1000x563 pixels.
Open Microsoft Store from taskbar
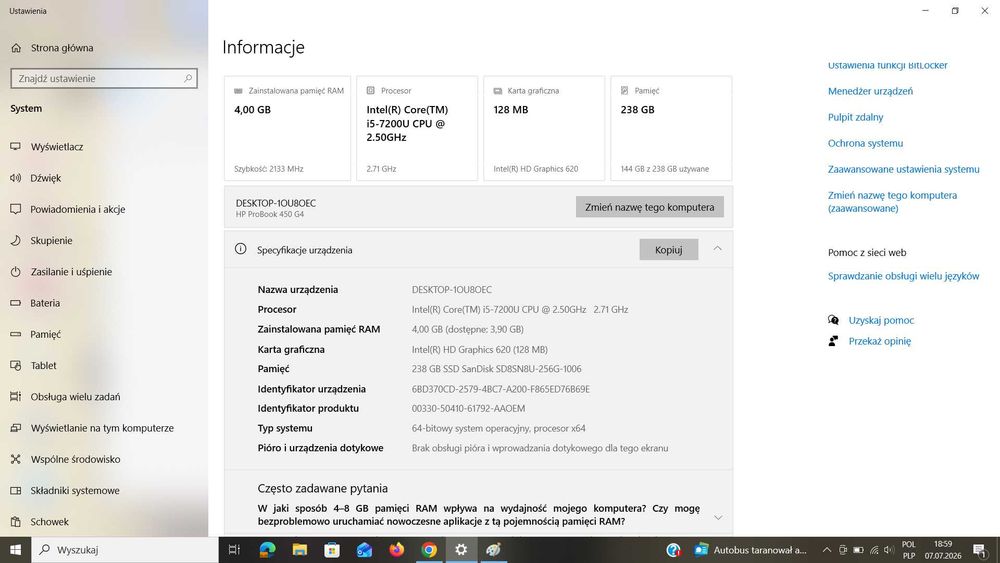tap(332, 550)
